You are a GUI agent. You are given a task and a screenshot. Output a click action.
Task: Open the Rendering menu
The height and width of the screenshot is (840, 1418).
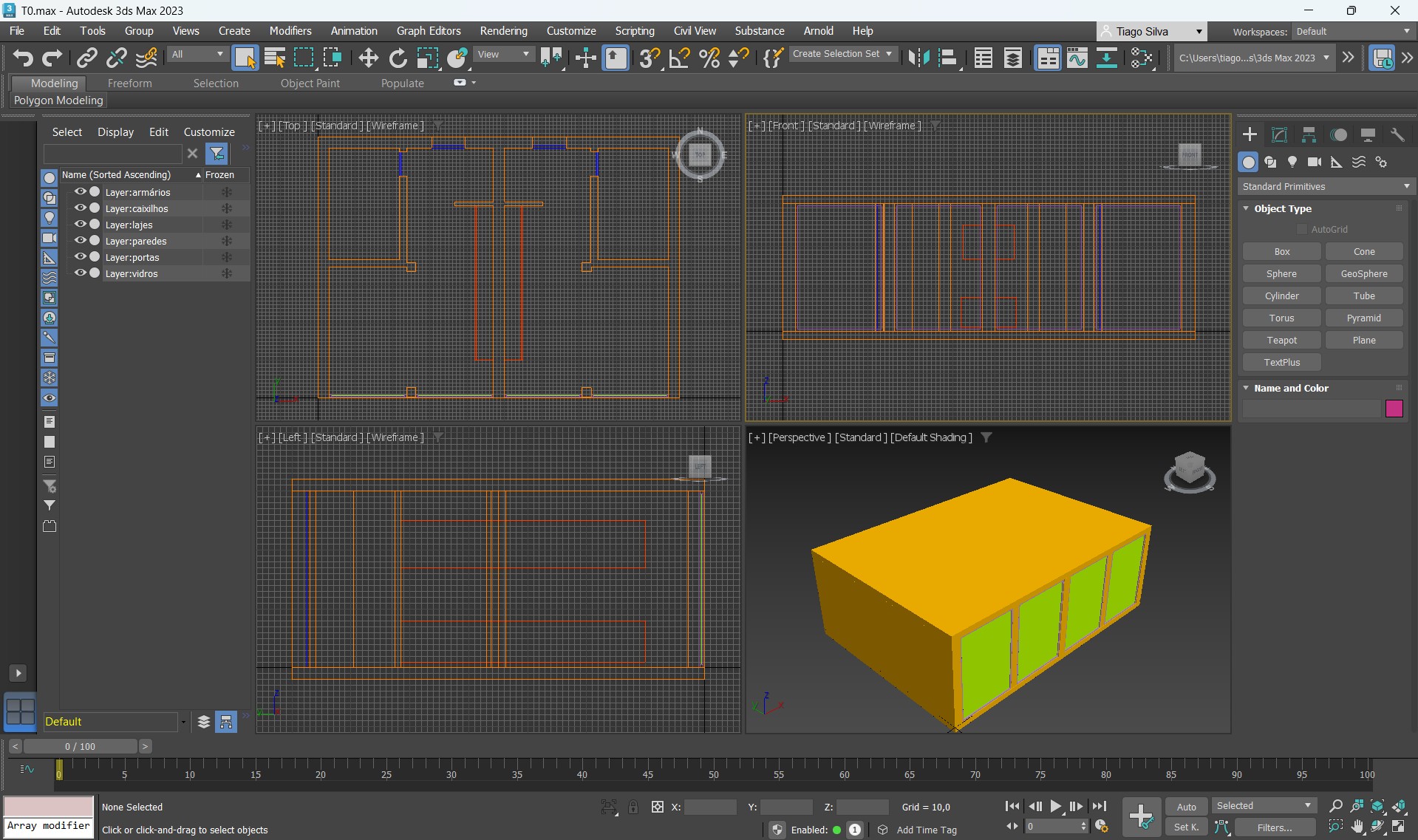pyautogui.click(x=503, y=31)
